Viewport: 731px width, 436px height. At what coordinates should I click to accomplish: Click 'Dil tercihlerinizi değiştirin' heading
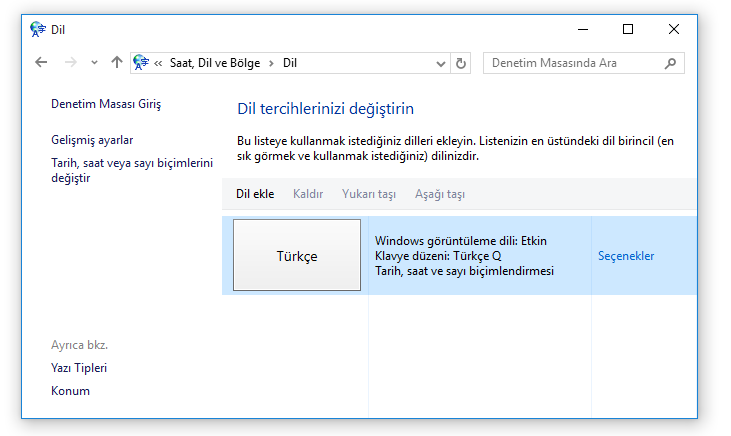325,109
